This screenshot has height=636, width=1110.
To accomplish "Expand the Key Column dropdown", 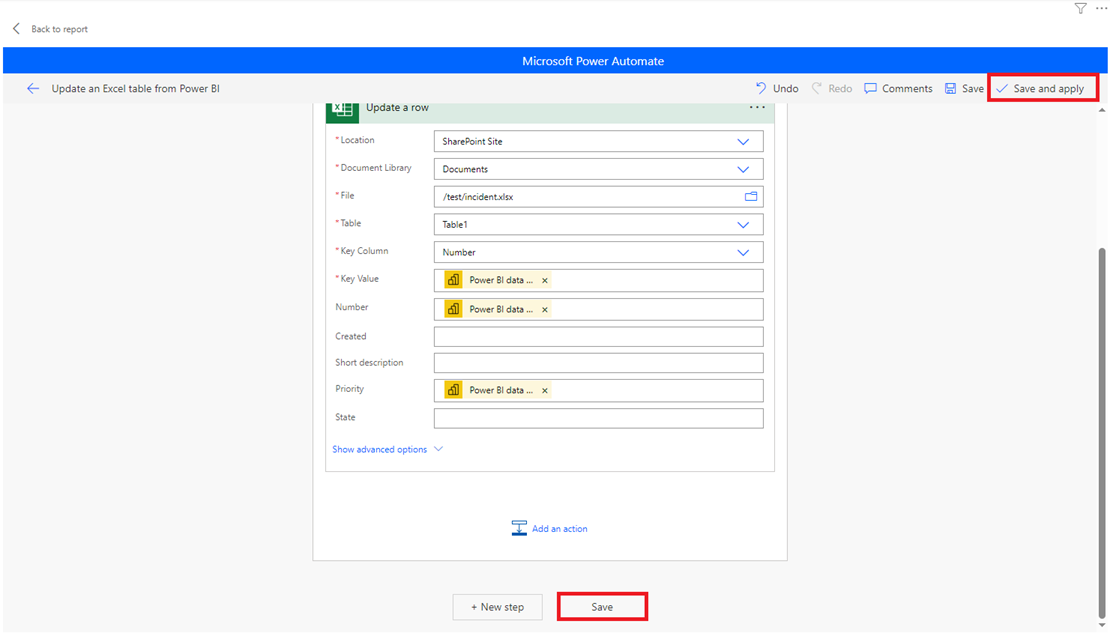I will (x=743, y=252).
